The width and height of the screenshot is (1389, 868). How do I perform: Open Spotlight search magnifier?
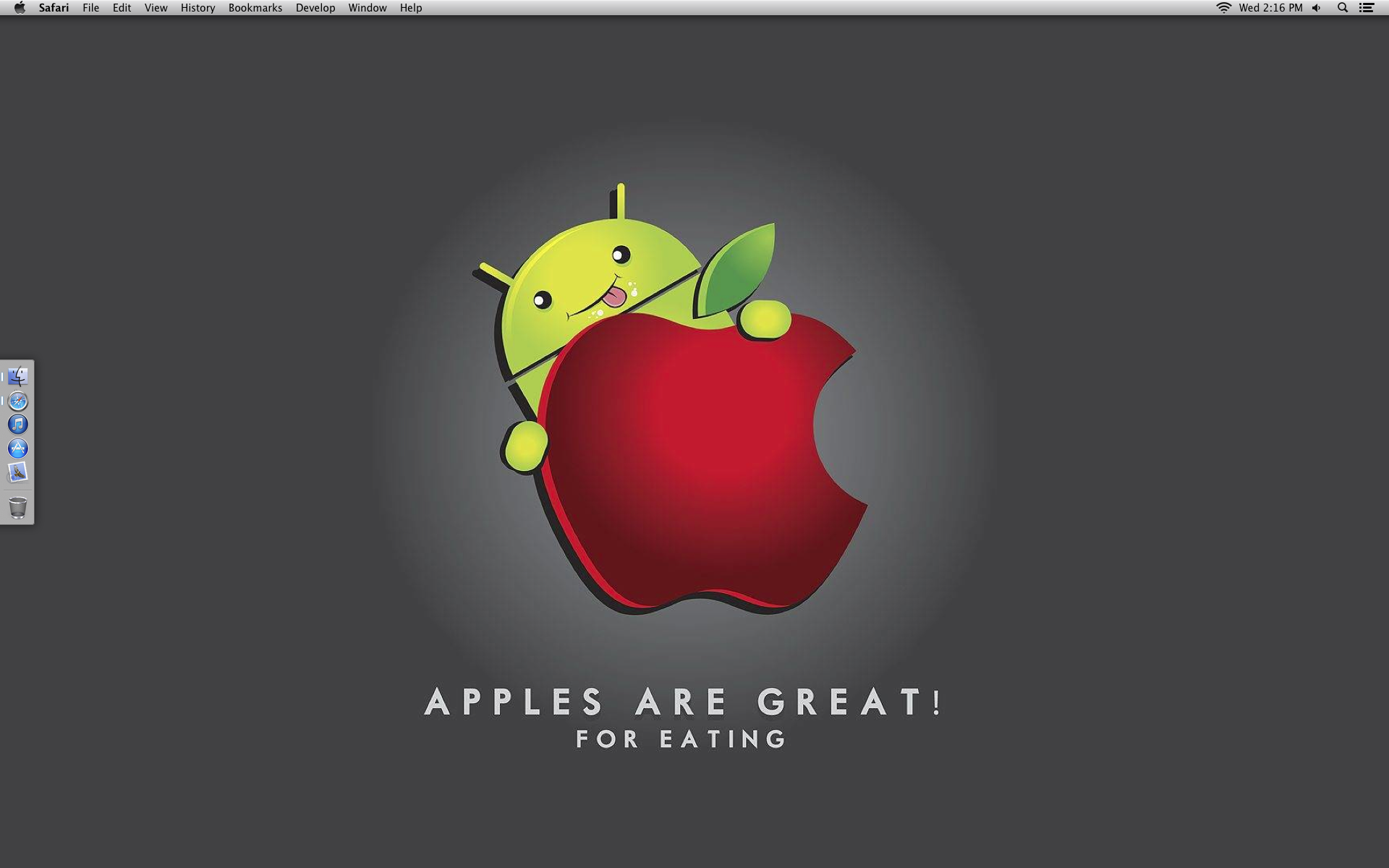1343,8
